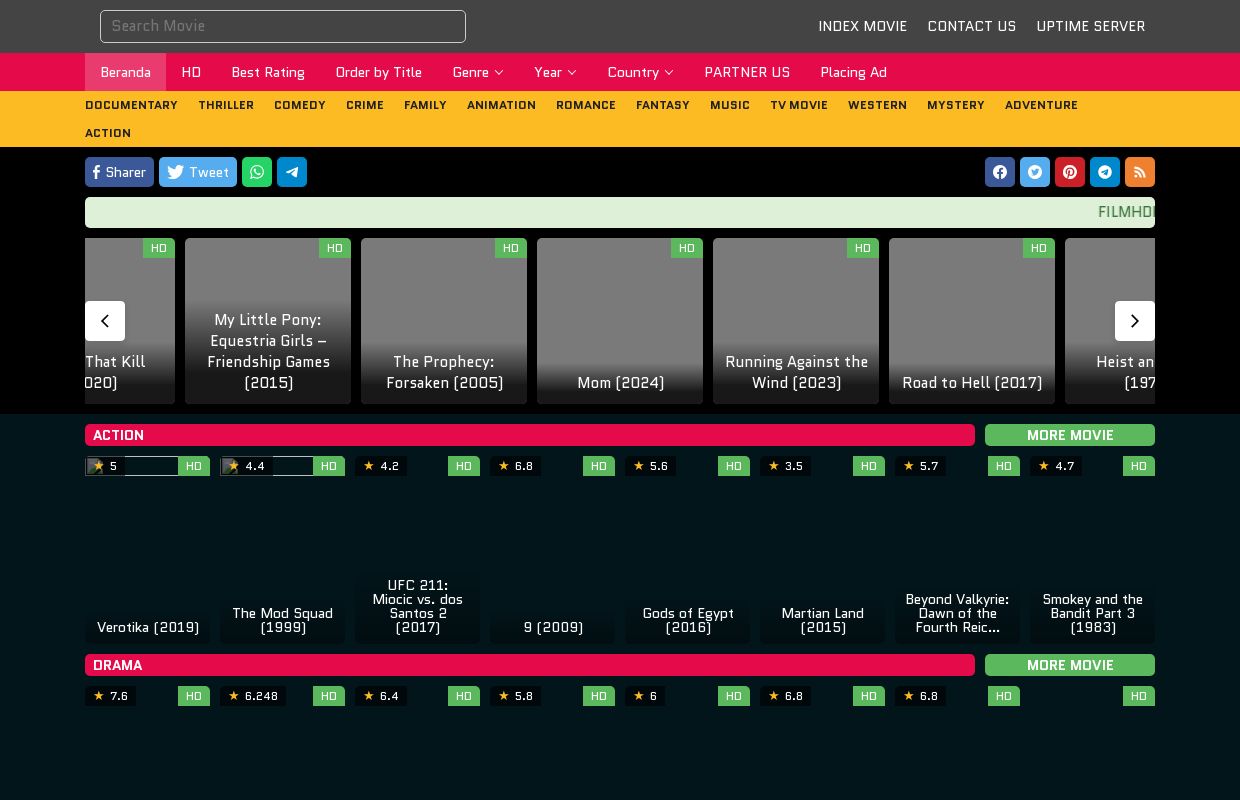Click the left Telegram share icon
The height and width of the screenshot is (800, 1240).
292,172
